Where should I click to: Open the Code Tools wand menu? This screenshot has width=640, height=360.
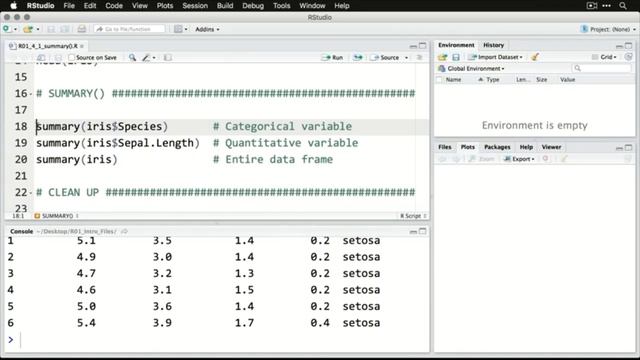(x=148, y=58)
